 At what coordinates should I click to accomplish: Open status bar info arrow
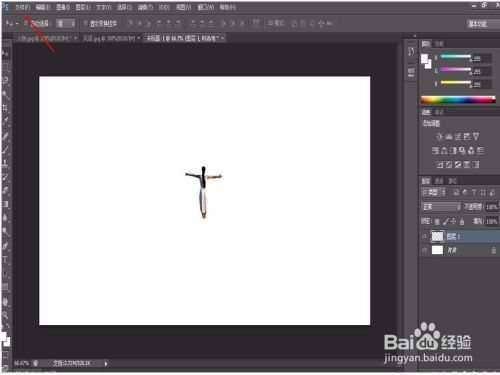[106, 364]
